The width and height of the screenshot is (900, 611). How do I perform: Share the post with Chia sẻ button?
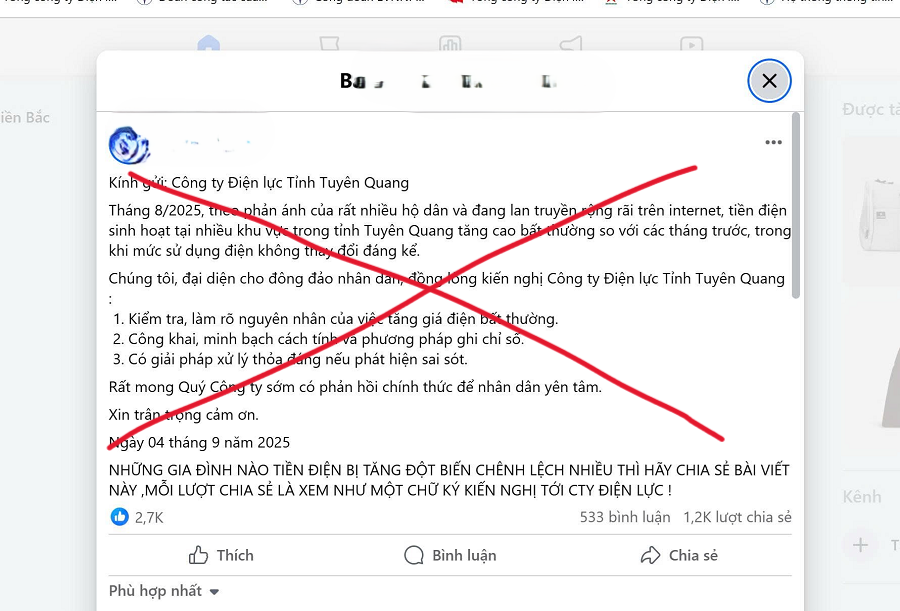click(x=679, y=555)
